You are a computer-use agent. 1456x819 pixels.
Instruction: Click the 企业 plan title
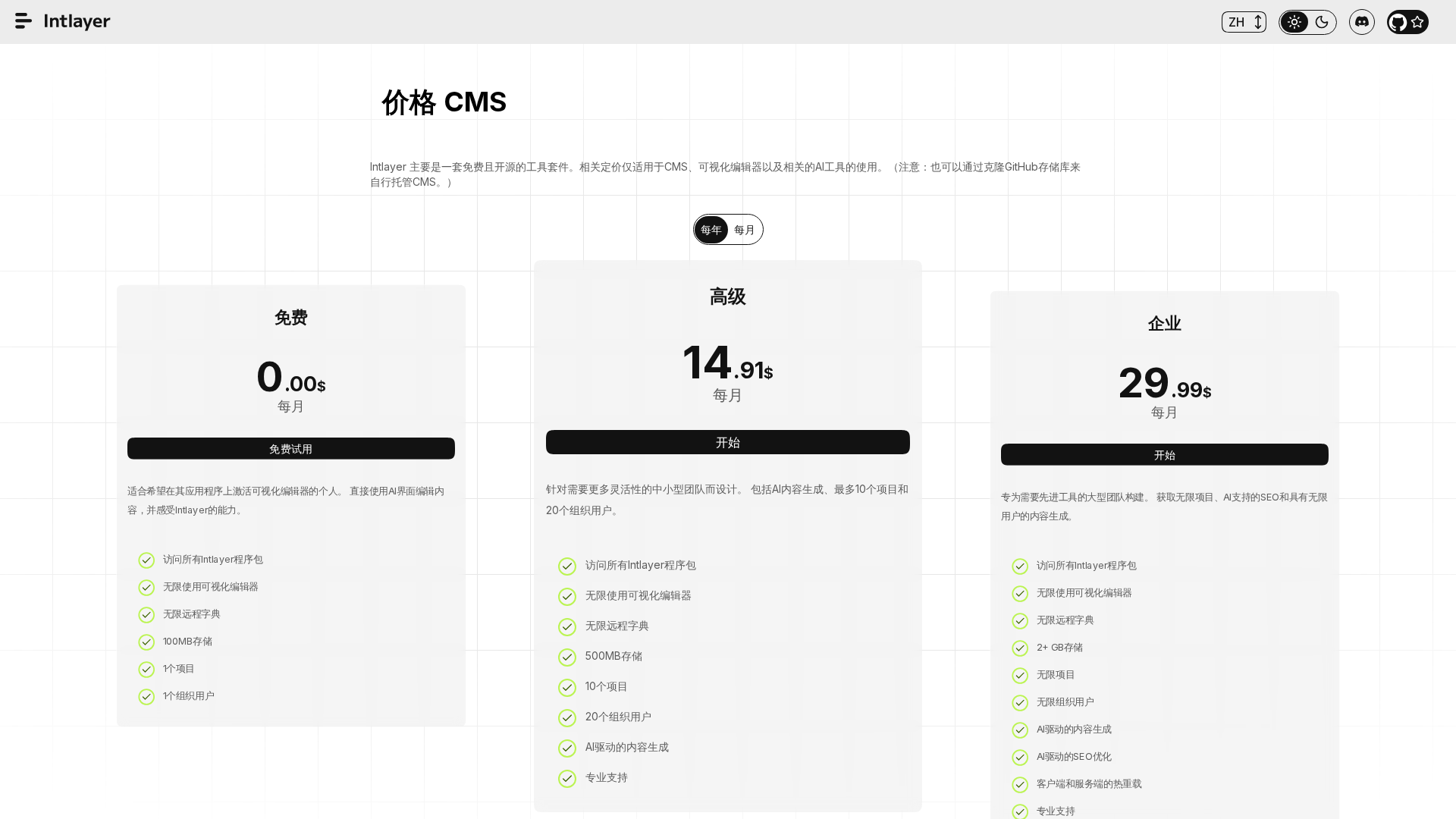click(1165, 324)
